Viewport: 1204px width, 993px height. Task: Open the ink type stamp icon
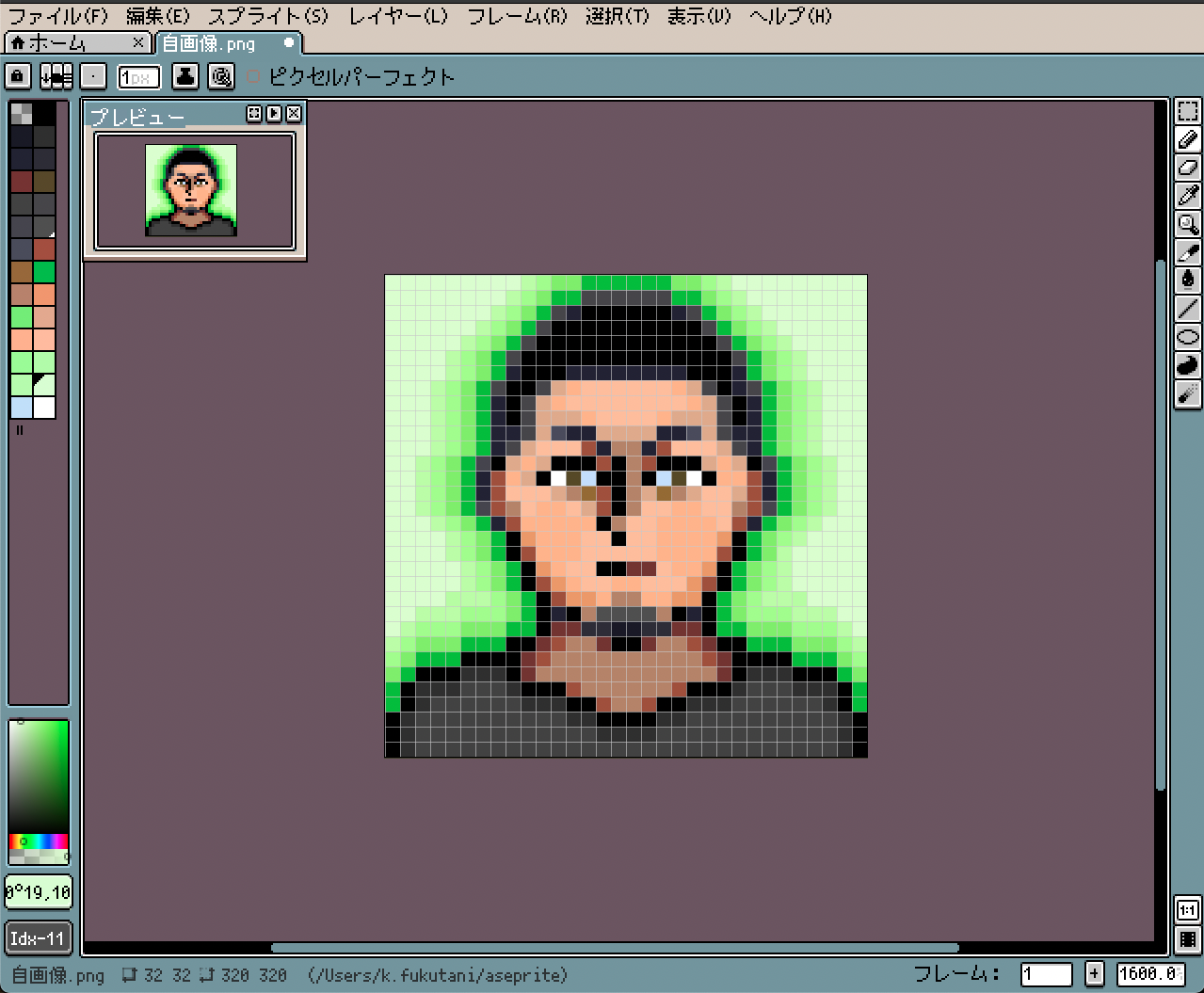[x=185, y=76]
